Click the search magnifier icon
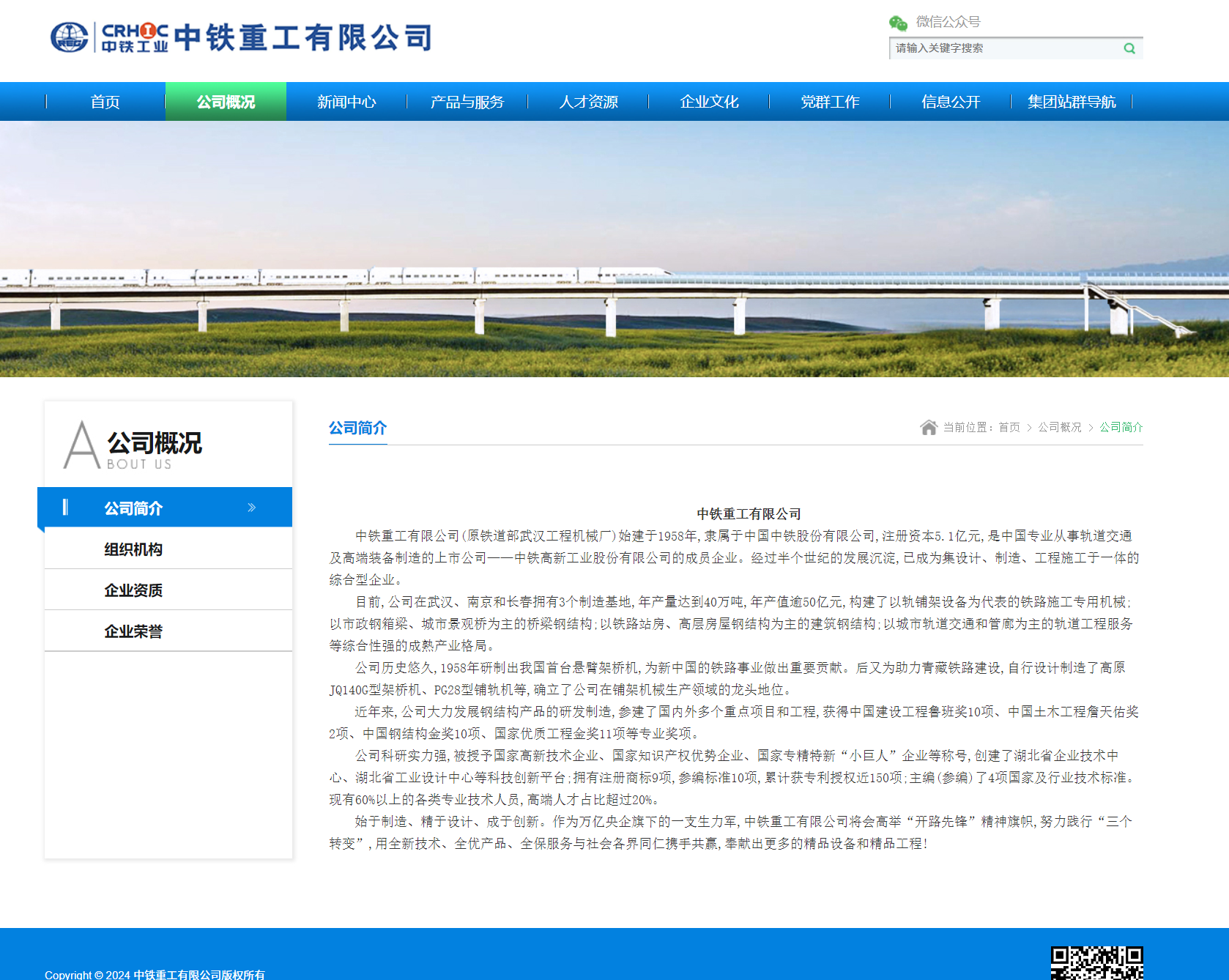Screen dimensions: 1229x980 click(x=1129, y=48)
